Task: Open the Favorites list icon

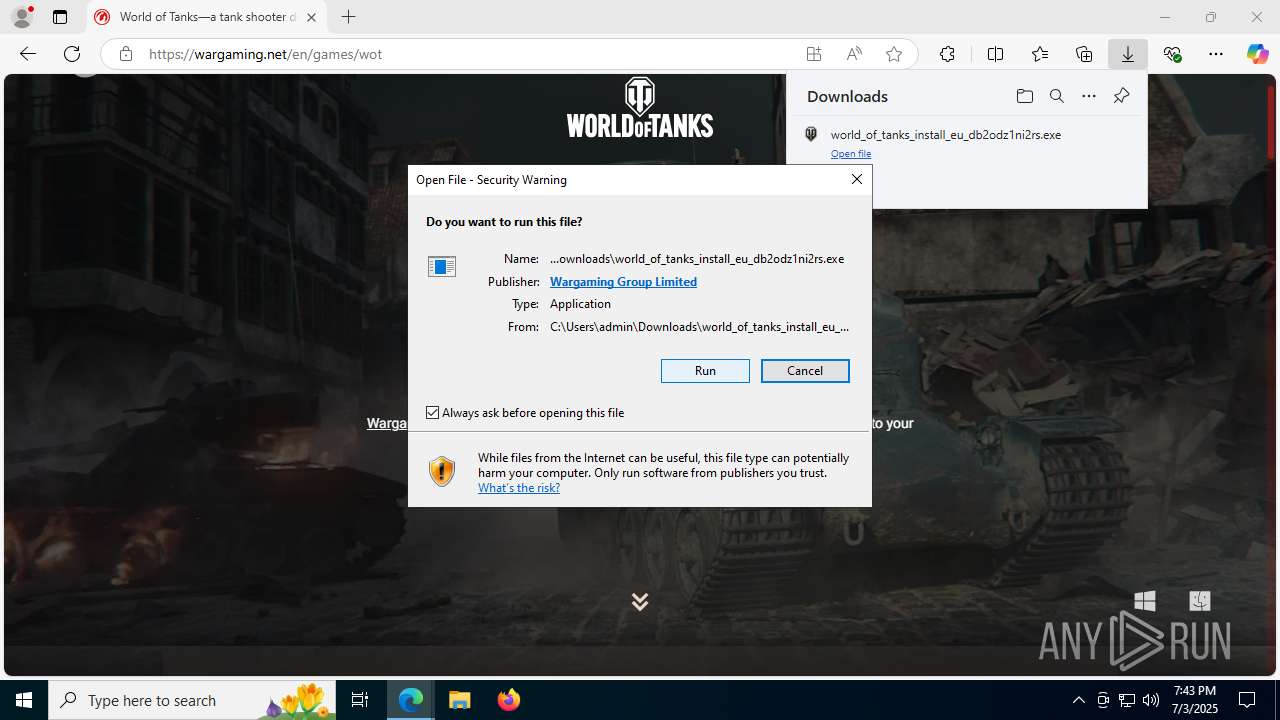Action: [x=1040, y=54]
